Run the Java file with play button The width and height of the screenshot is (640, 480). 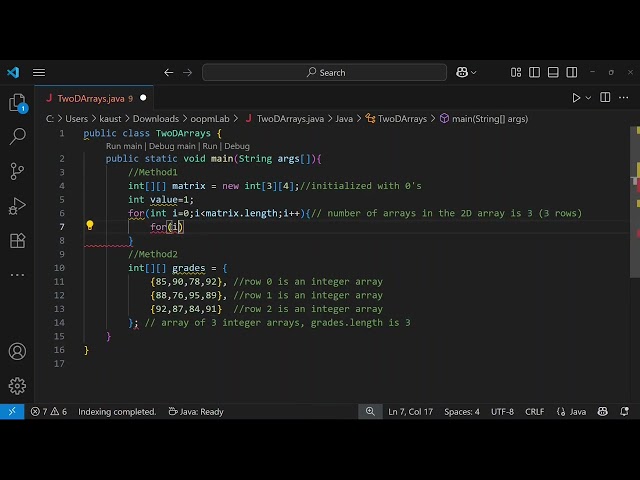coord(576,98)
